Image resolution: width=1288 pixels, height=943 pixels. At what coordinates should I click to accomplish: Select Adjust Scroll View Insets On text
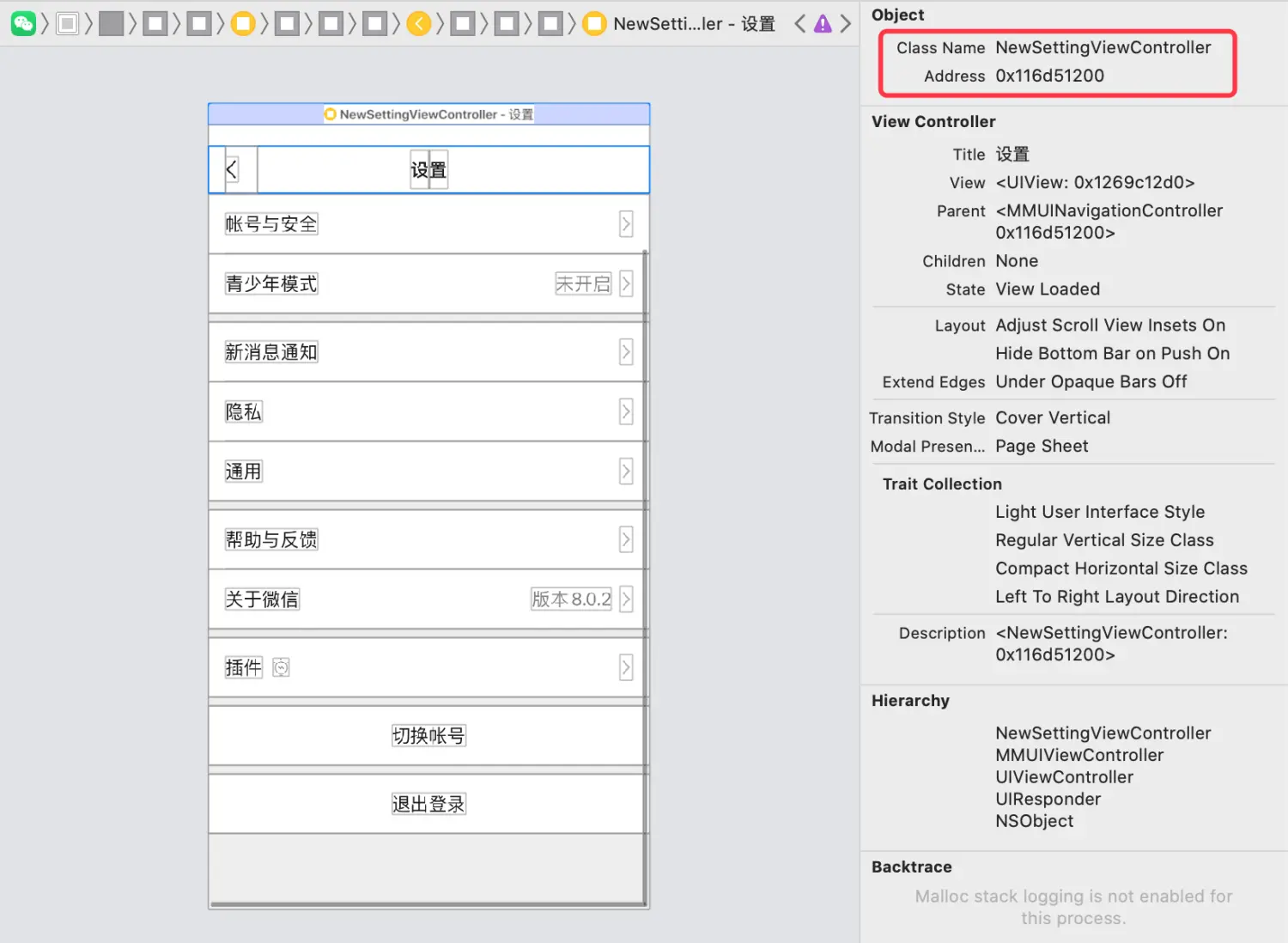click(1110, 325)
